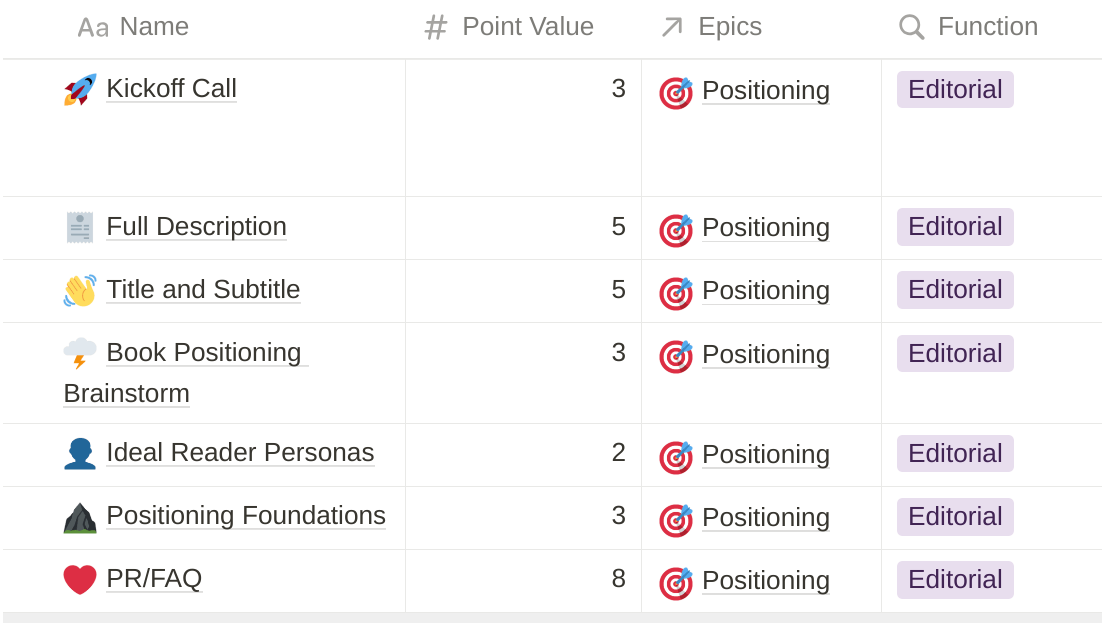Open the Ideal Reader Personas page
The width and height of the screenshot is (1102, 623).
[240, 453]
